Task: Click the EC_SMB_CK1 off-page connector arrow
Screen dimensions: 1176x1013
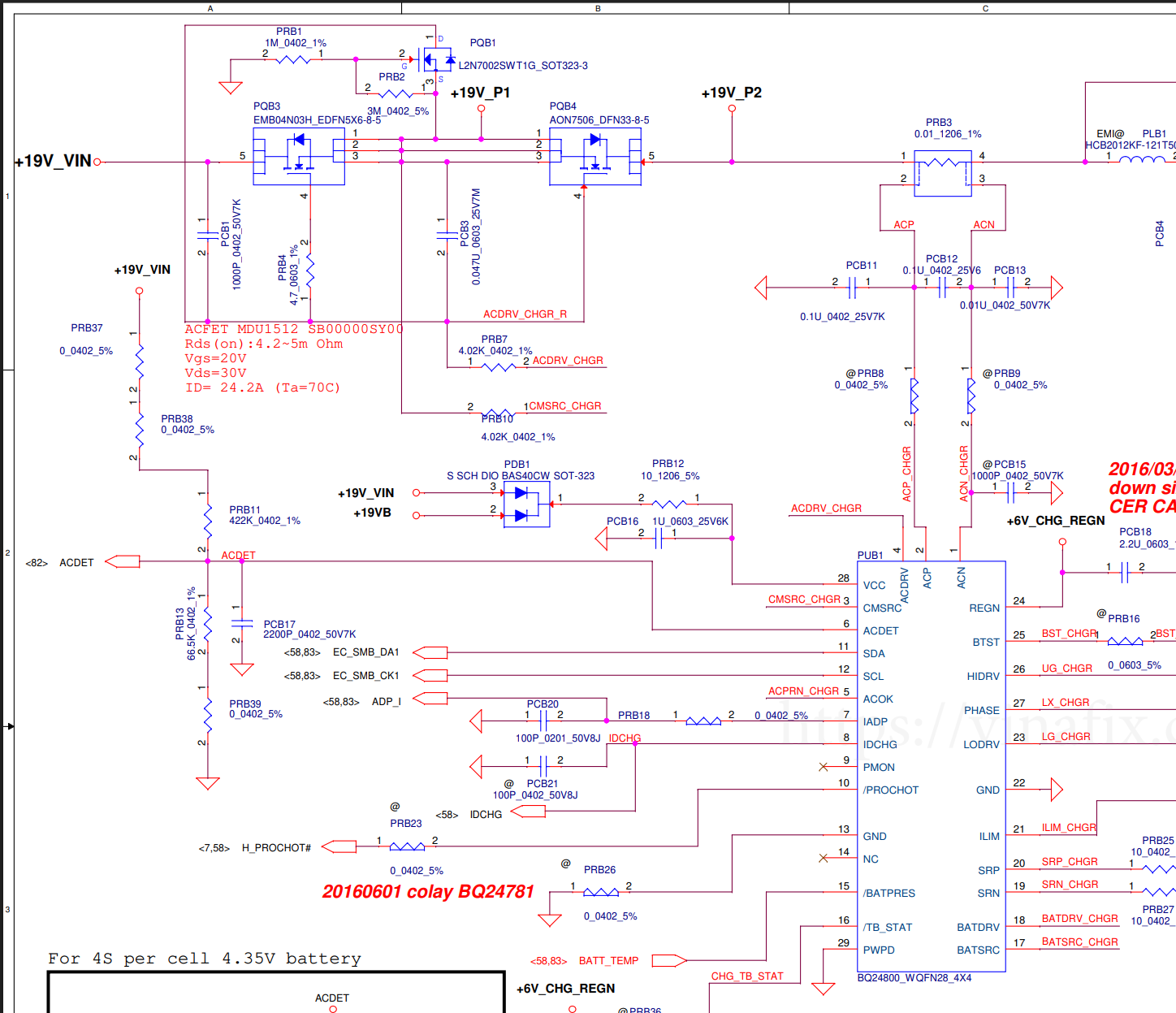Action: point(430,675)
